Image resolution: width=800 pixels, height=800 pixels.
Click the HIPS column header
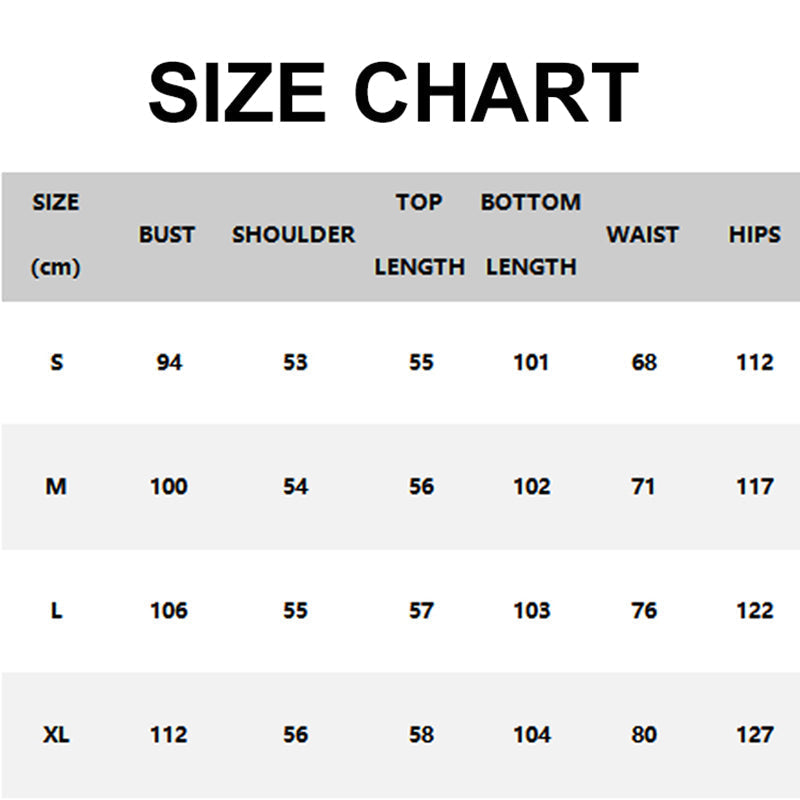(754, 235)
